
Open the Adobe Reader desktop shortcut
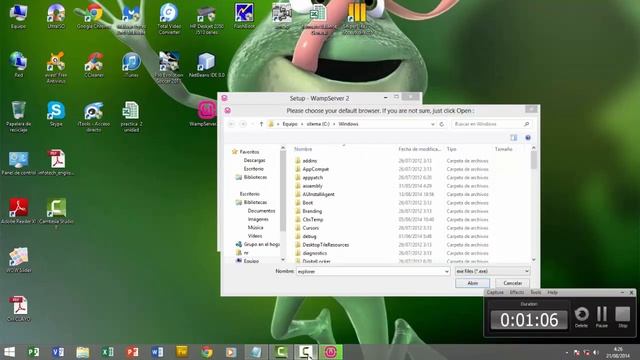pos(18,211)
